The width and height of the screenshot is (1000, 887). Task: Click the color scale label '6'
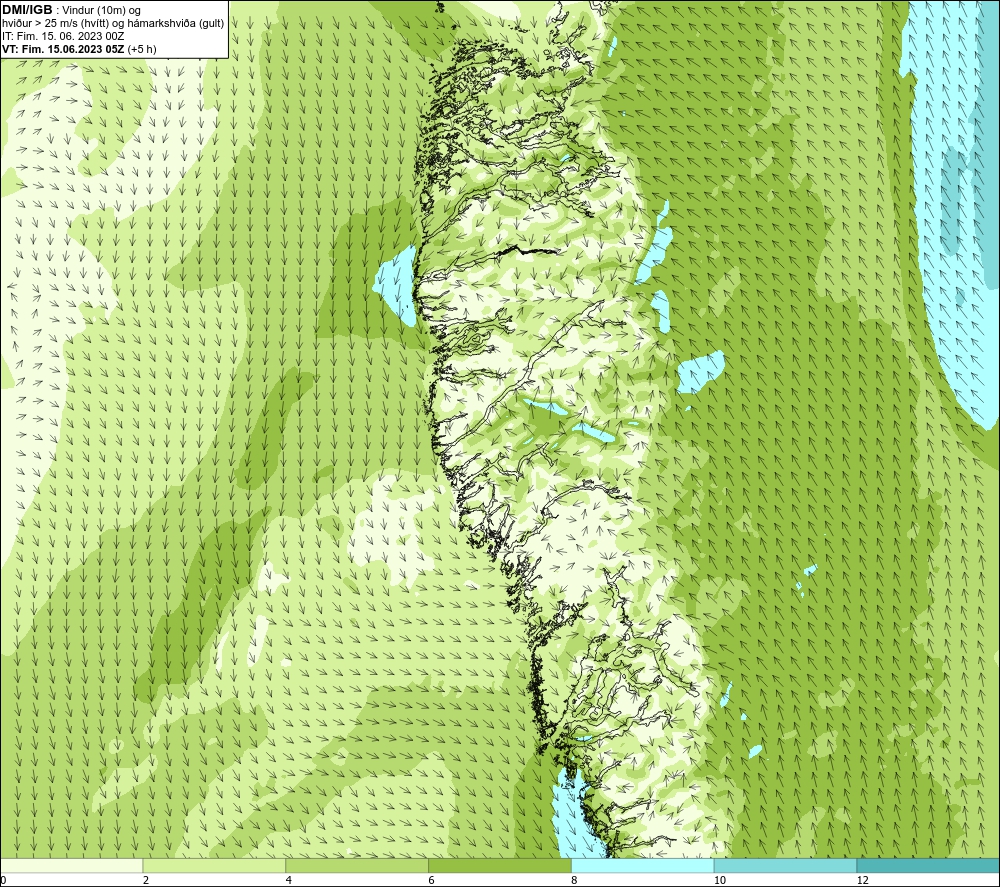[432, 881]
